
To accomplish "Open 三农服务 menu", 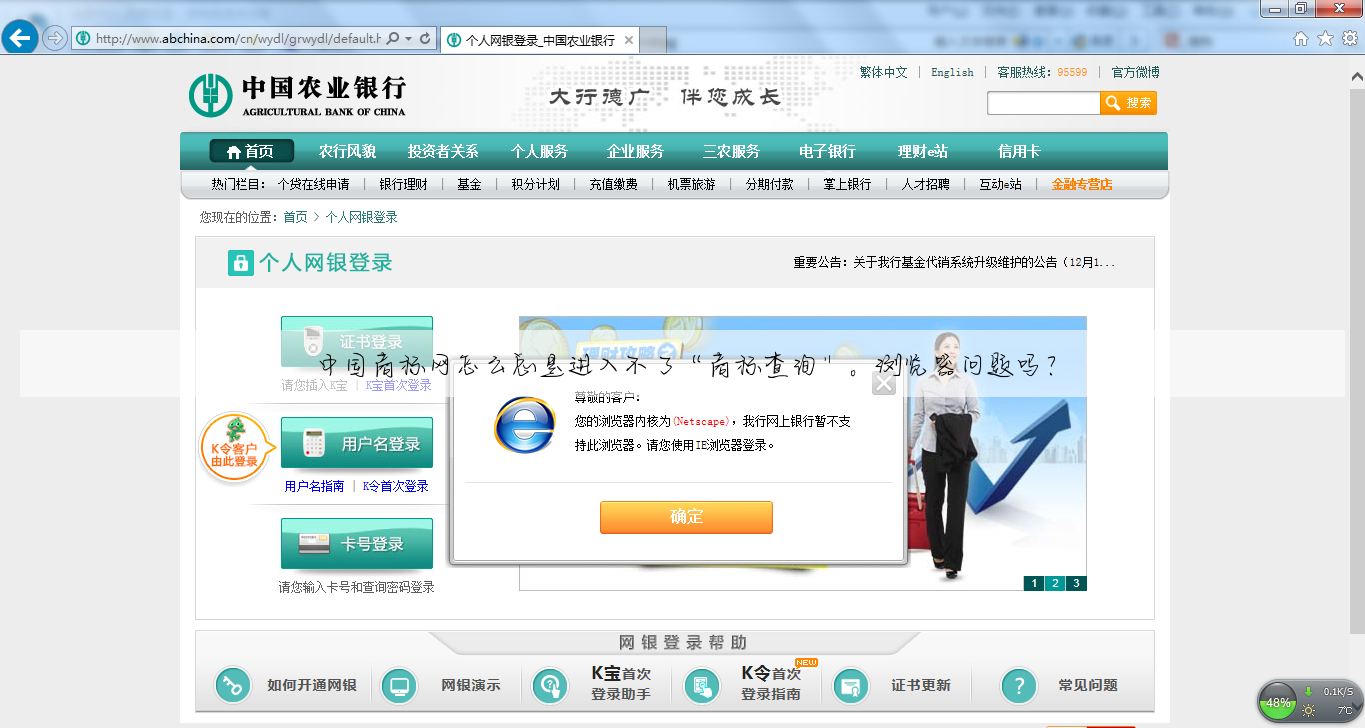I will click(x=731, y=151).
